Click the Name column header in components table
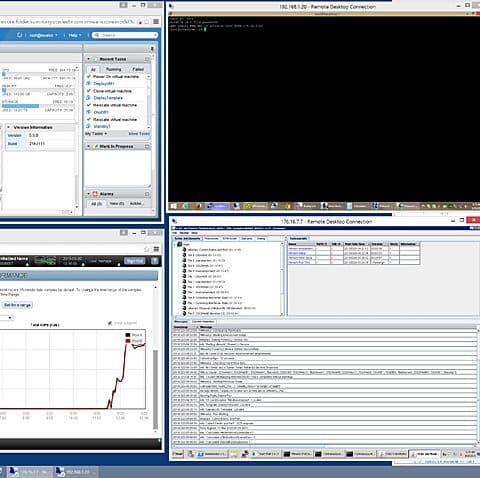 coord(301,244)
